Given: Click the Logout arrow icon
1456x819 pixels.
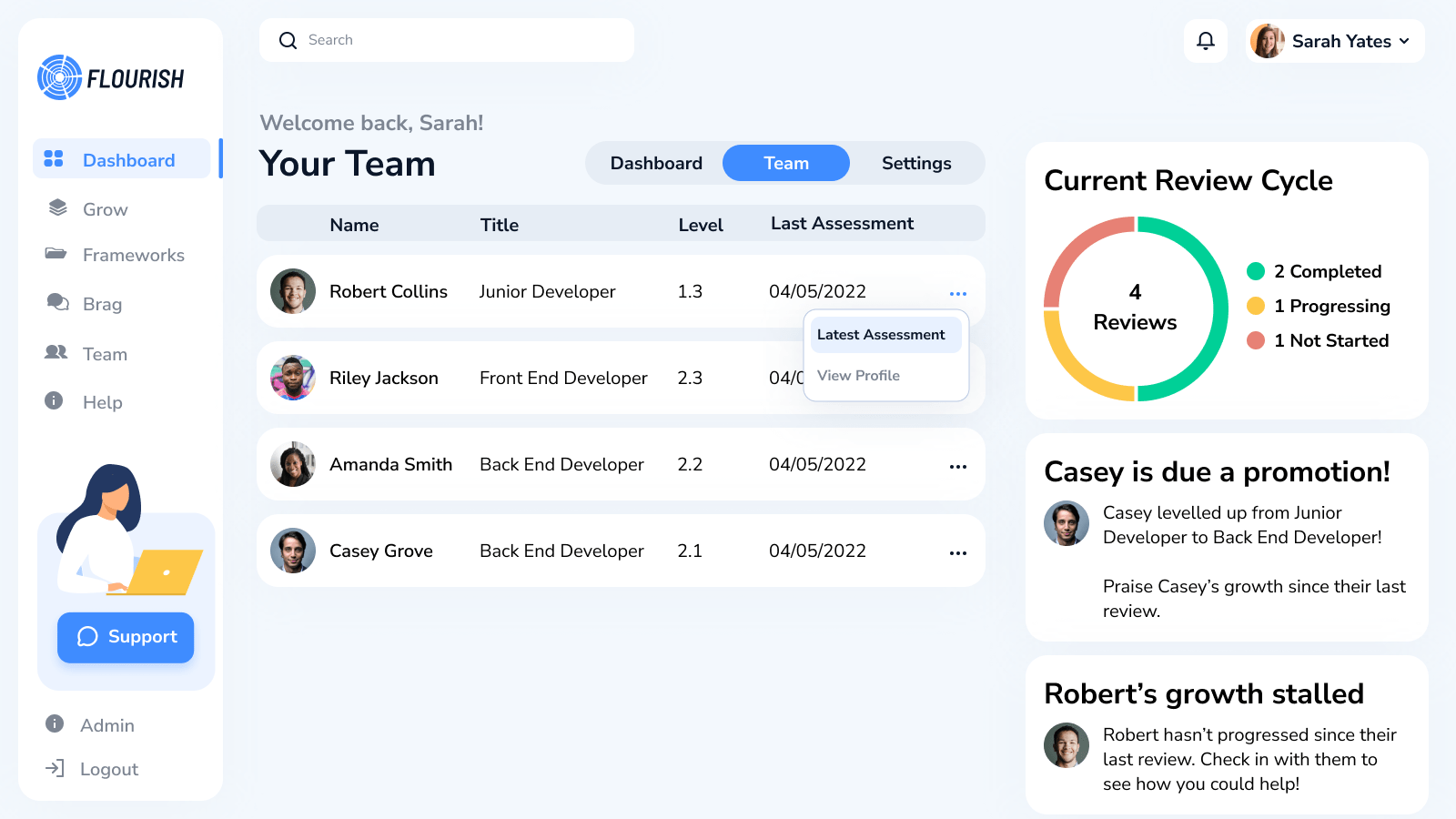Looking at the screenshot, I should point(56,768).
